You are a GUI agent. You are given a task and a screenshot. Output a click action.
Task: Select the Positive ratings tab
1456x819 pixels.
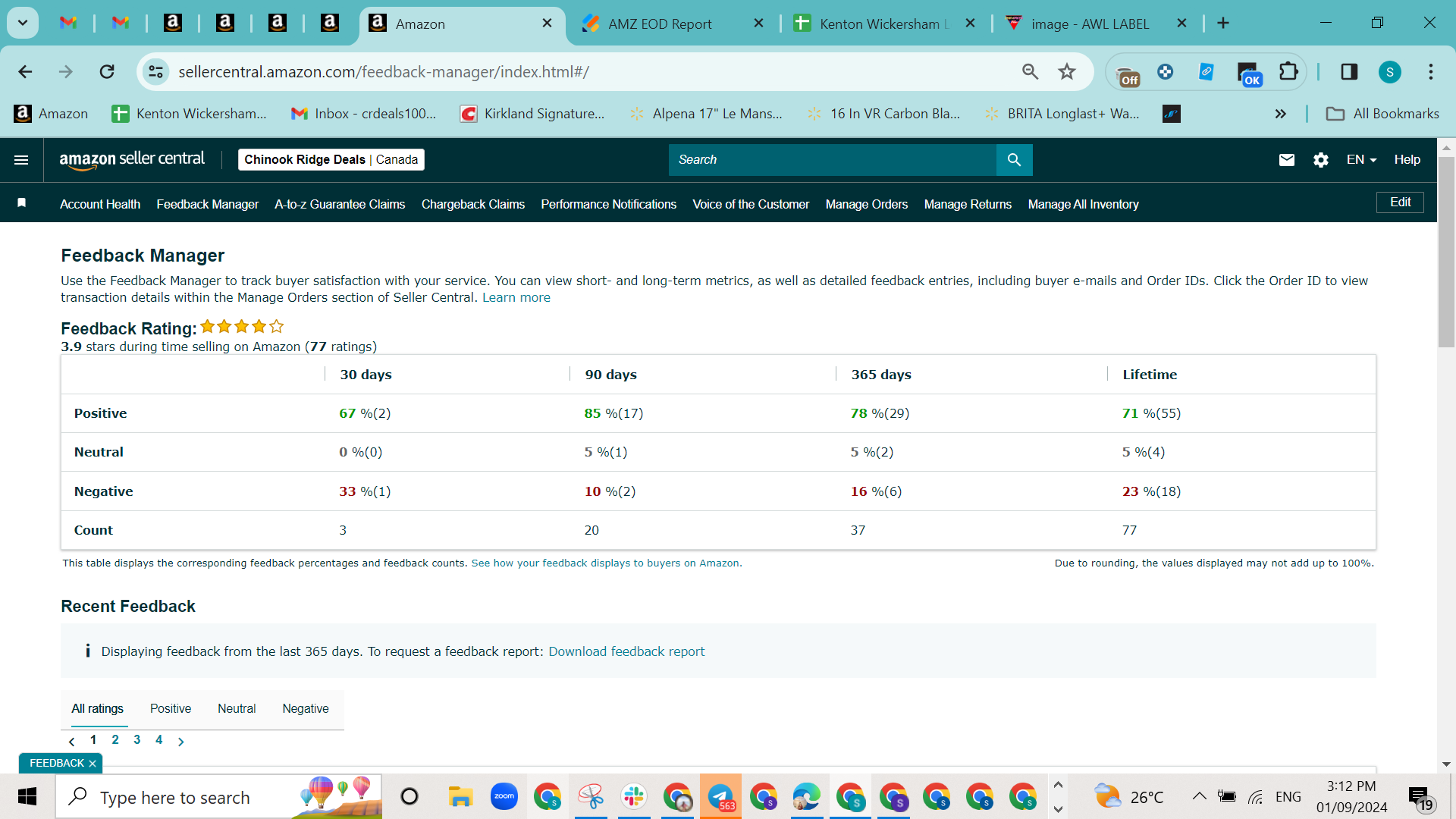point(171,709)
